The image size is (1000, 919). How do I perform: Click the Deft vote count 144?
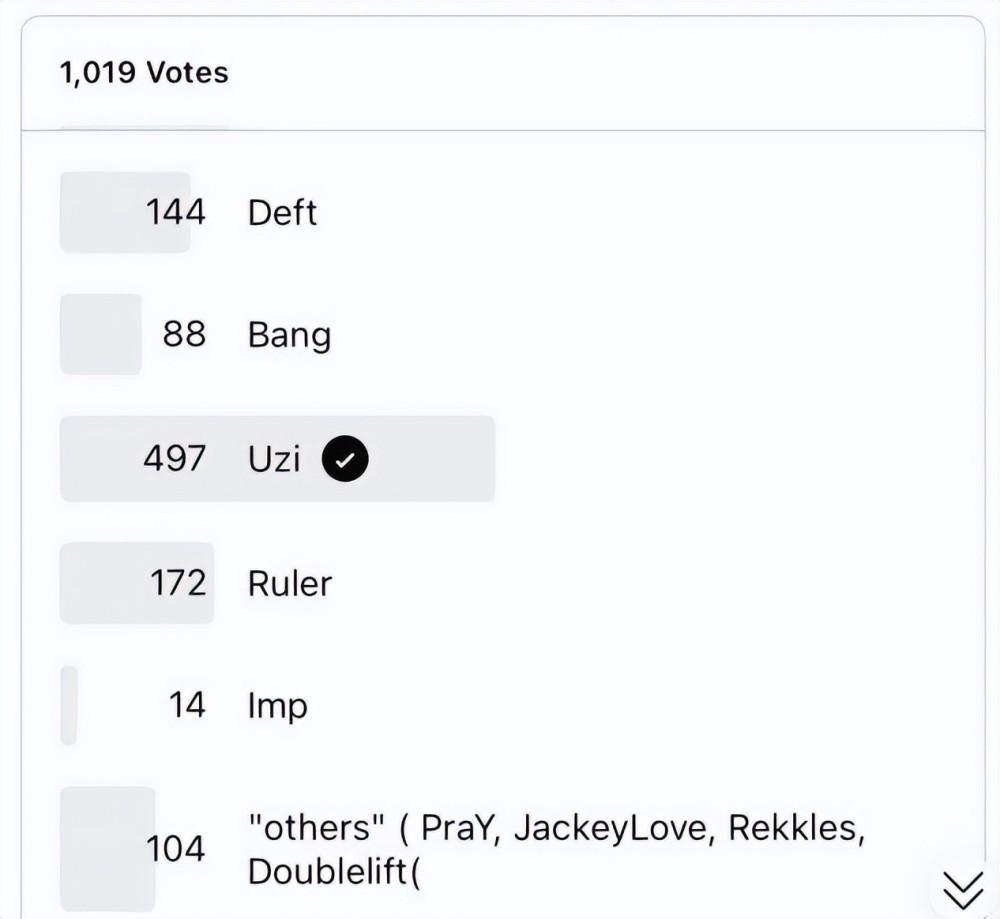point(176,212)
